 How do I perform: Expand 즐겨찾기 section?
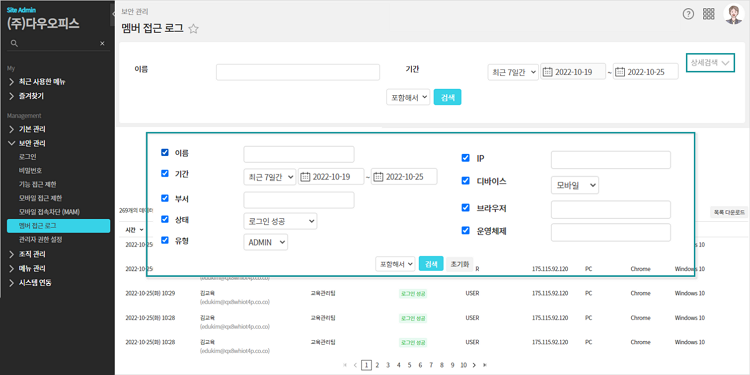[27, 96]
